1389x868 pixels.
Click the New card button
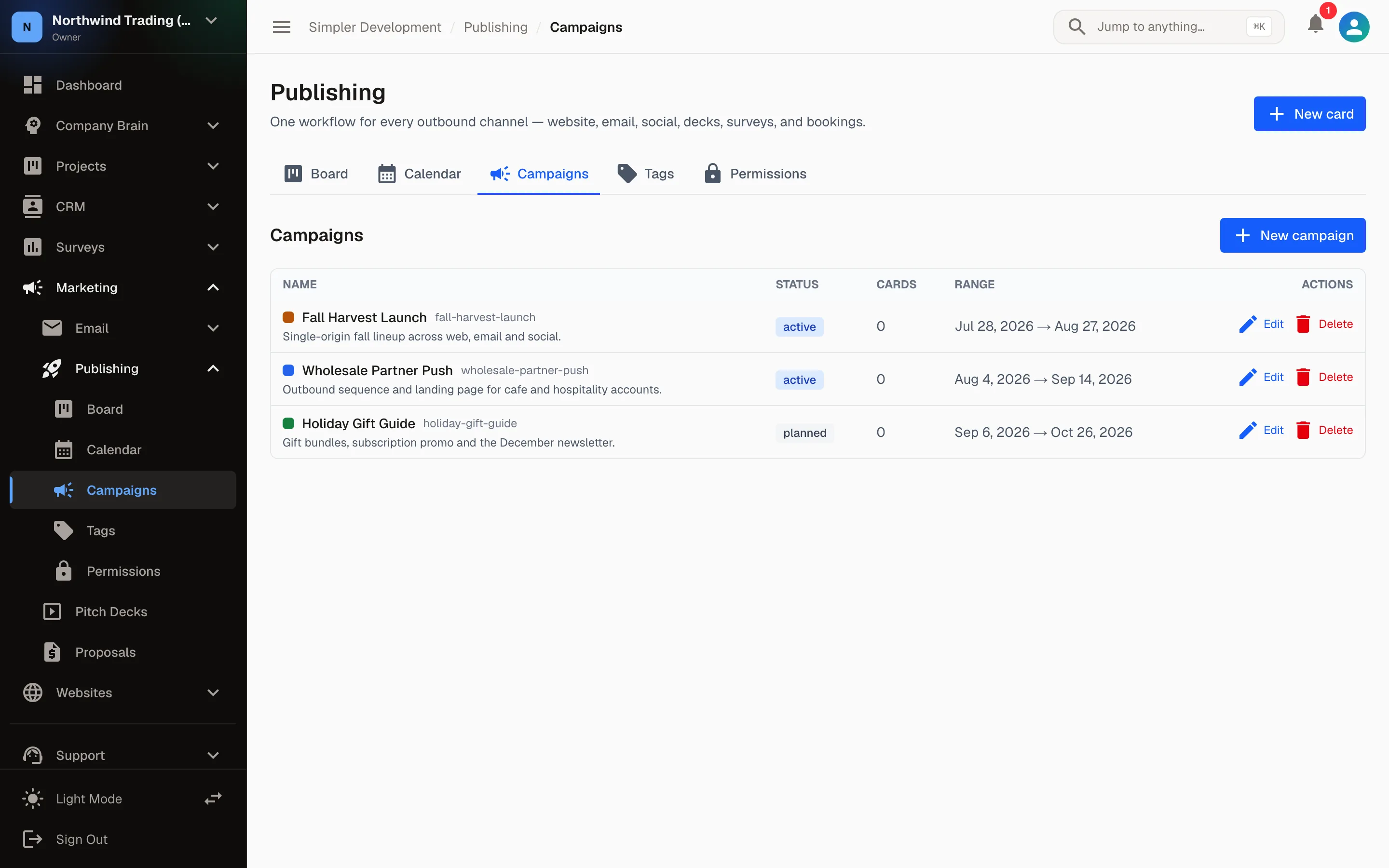click(1309, 114)
